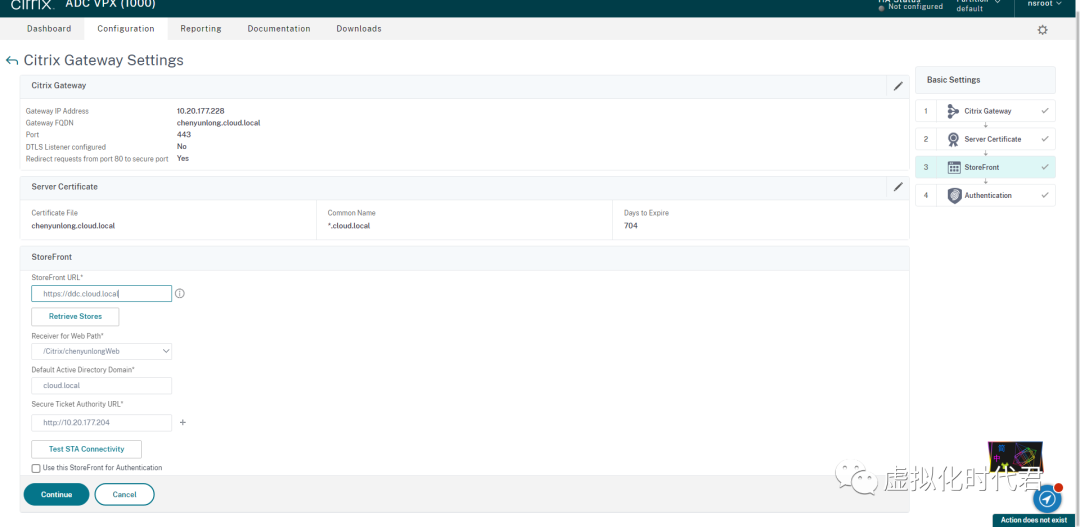The height and width of the screenshot is (527, 1080).
Task: Open settings gear icon at top right
Action: click(1042, 30)
